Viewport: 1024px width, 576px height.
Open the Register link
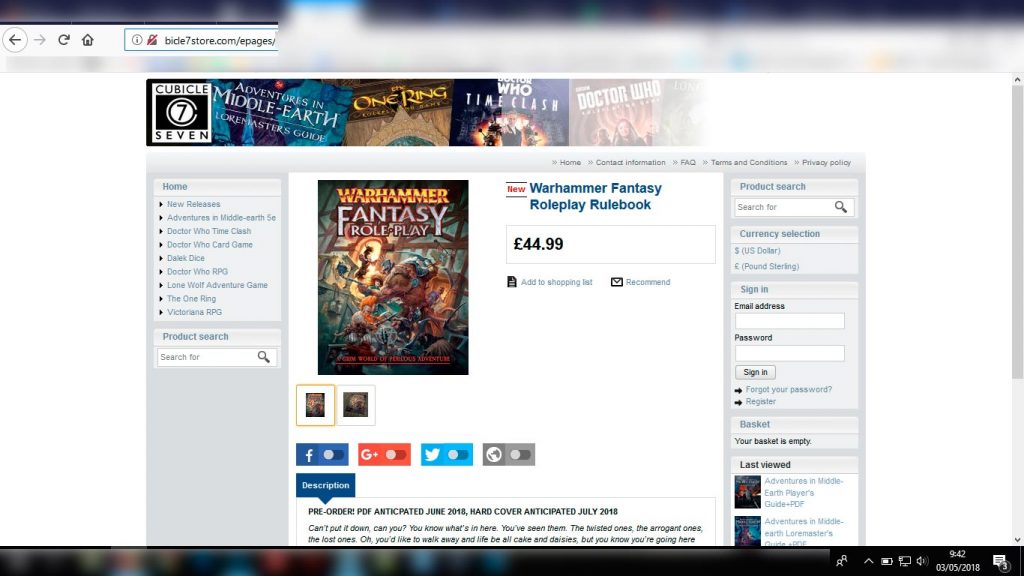tap(760, 402)
